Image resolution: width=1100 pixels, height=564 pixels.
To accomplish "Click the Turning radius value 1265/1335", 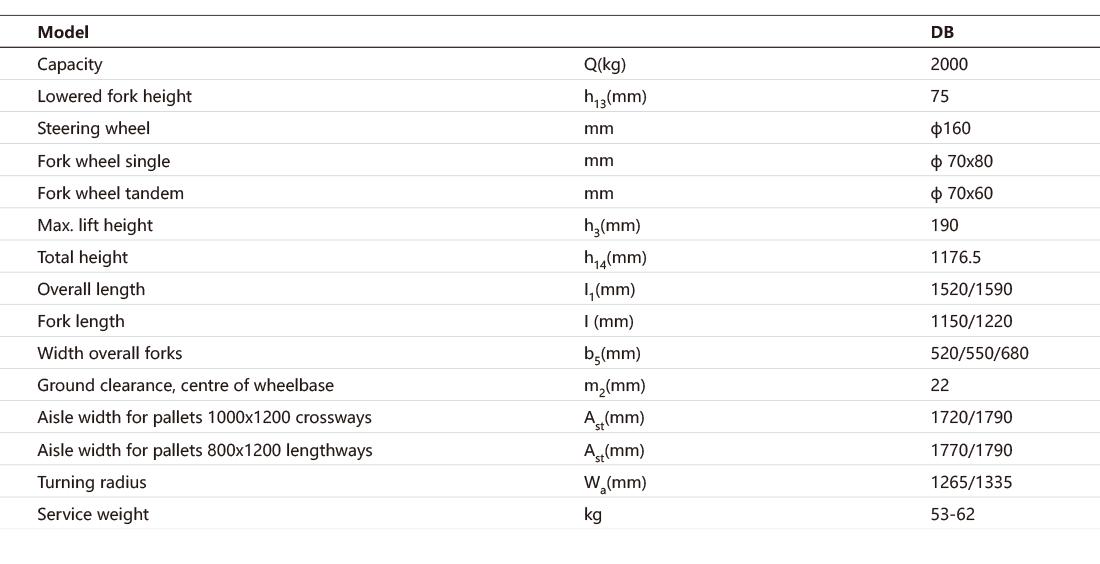I will point(971,482).
